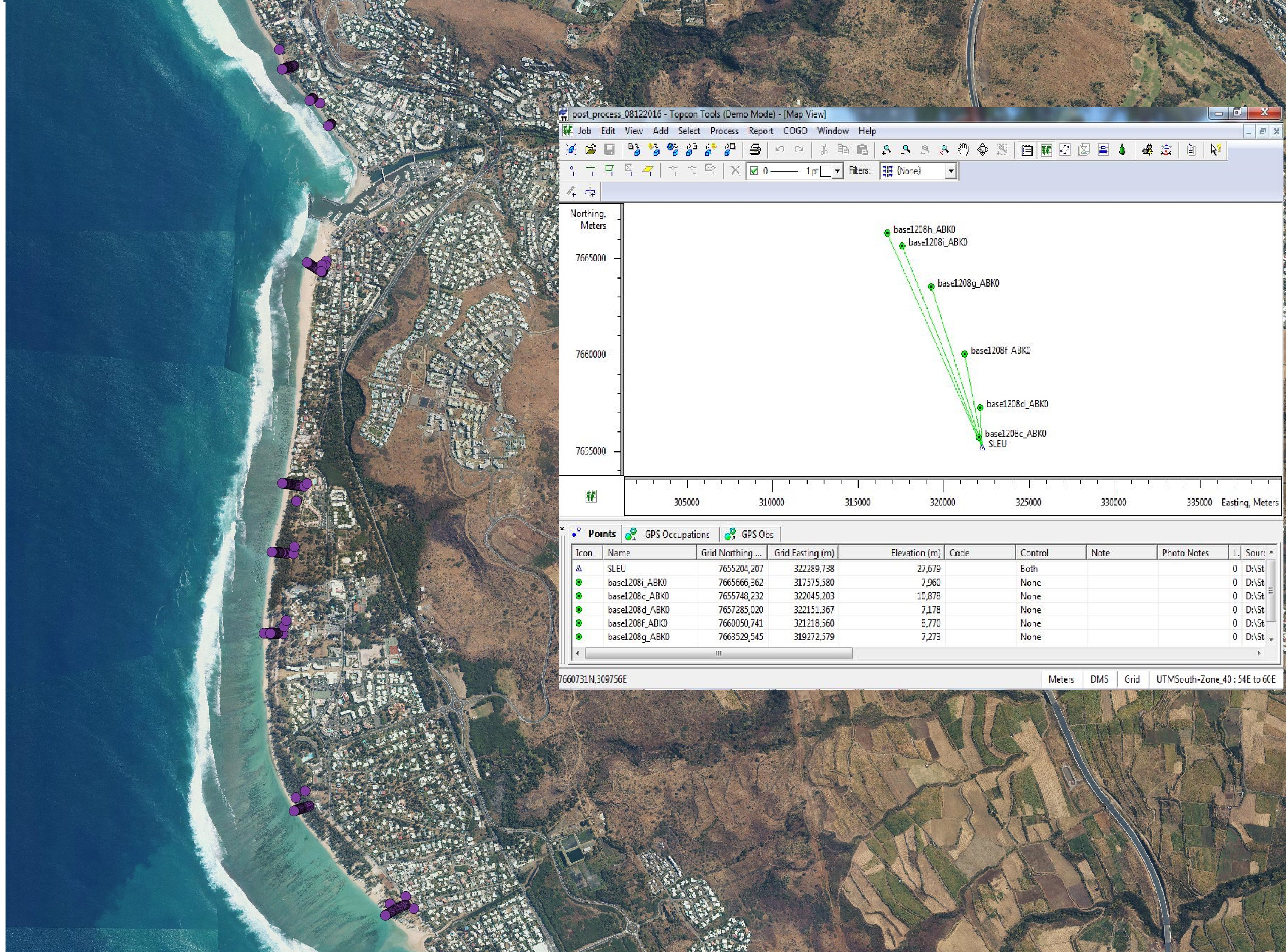Open the Tabular View toolbar icon
The image size is (1286, 952).
tap(1027, 150)
